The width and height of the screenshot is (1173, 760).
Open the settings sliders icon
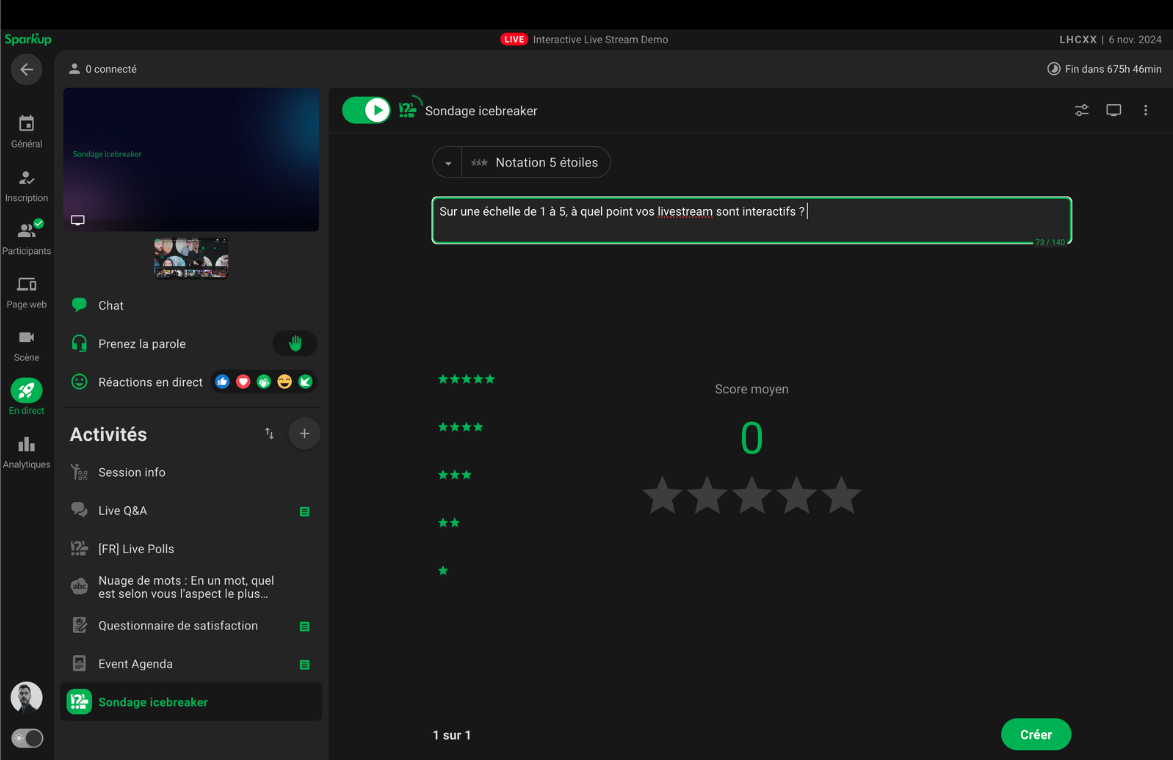(1081, 110)
